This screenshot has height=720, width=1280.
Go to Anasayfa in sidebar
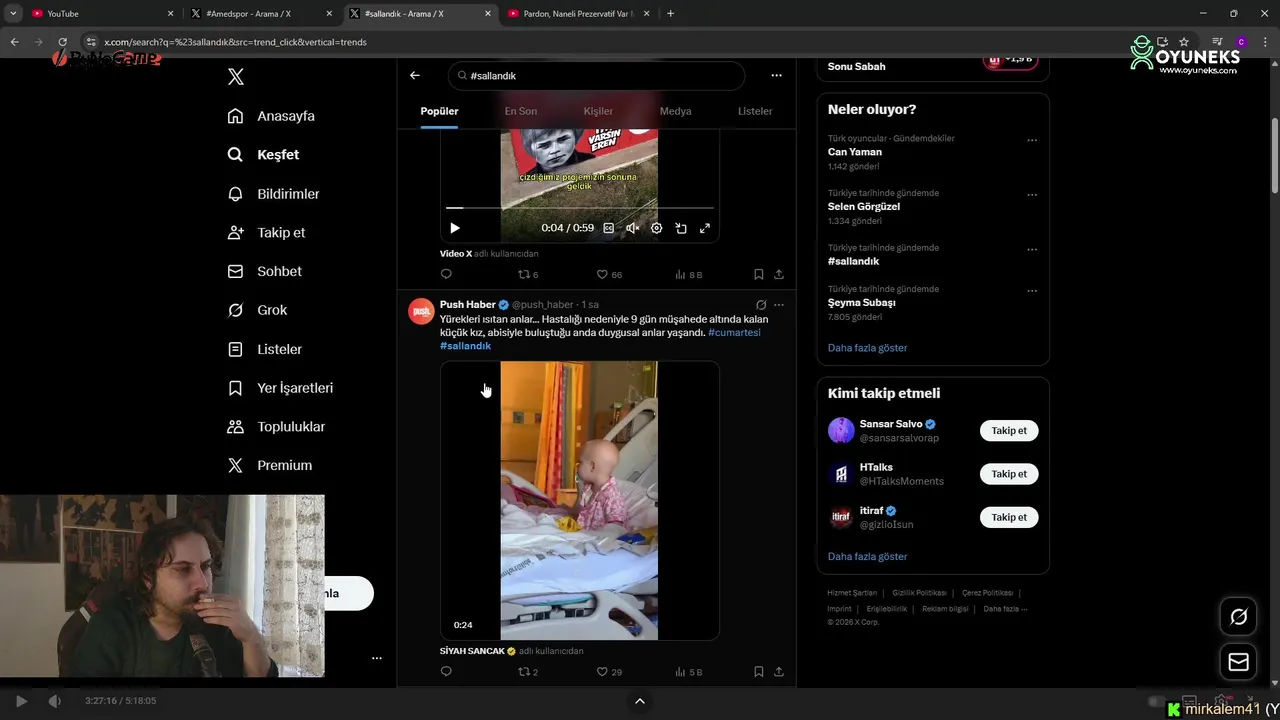(271, 116)
